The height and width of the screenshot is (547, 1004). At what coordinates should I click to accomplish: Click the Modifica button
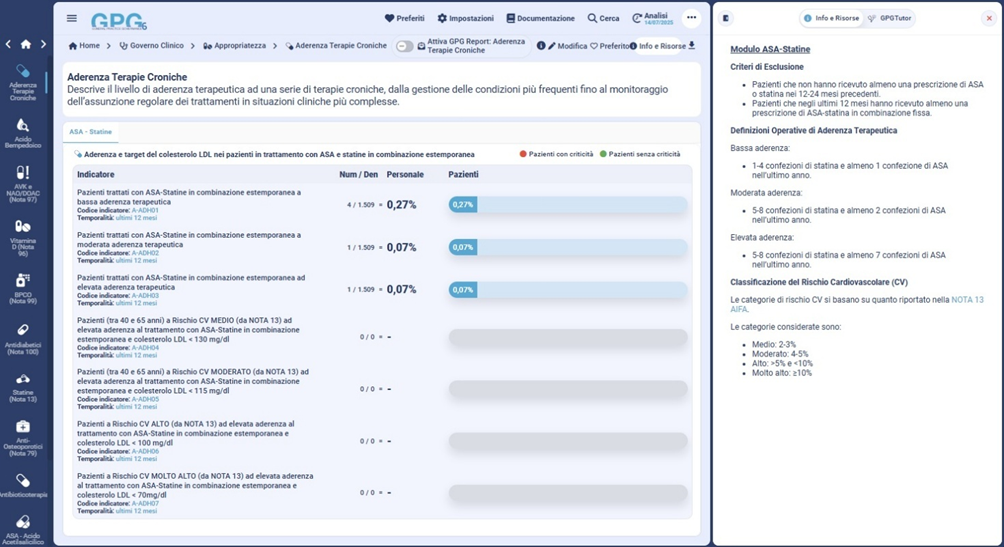click(x=566, y=46)
